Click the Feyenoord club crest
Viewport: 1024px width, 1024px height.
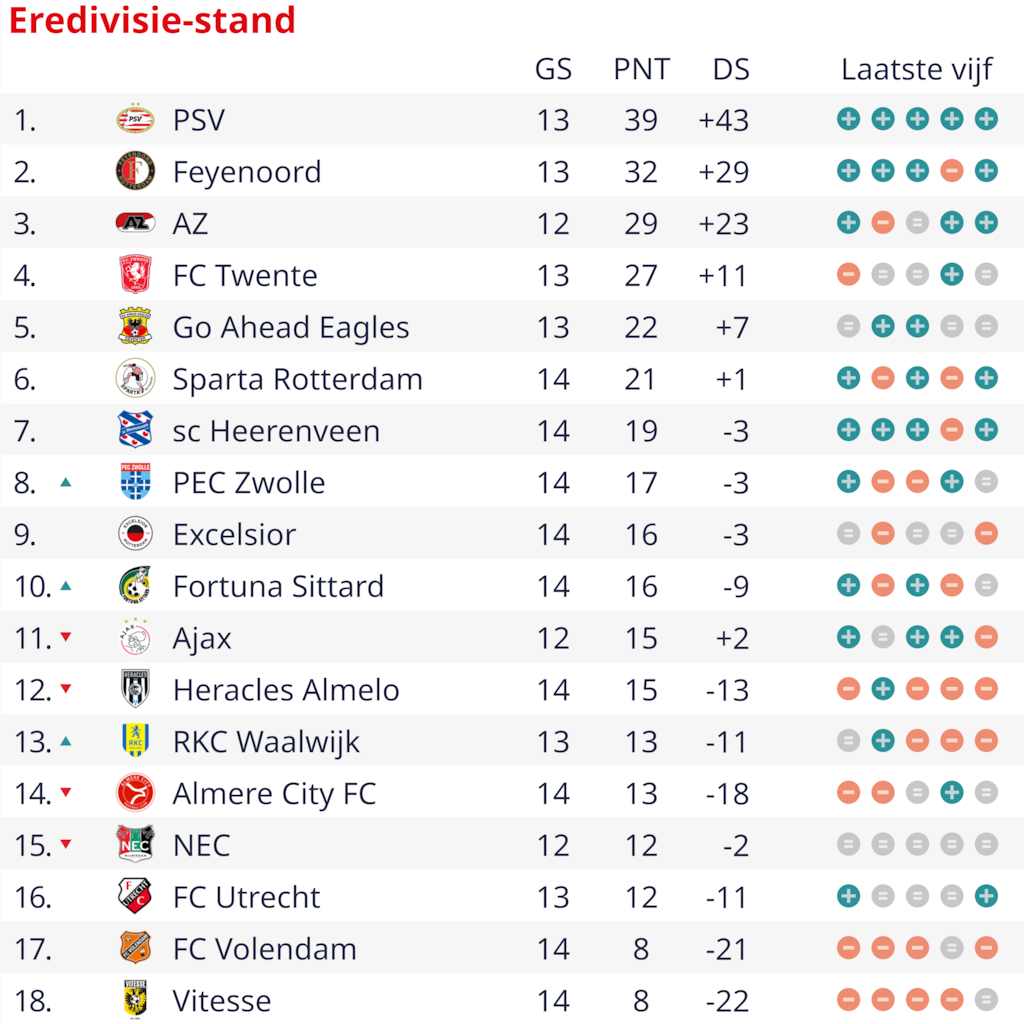pyautogui.click(x=135, y=172)
